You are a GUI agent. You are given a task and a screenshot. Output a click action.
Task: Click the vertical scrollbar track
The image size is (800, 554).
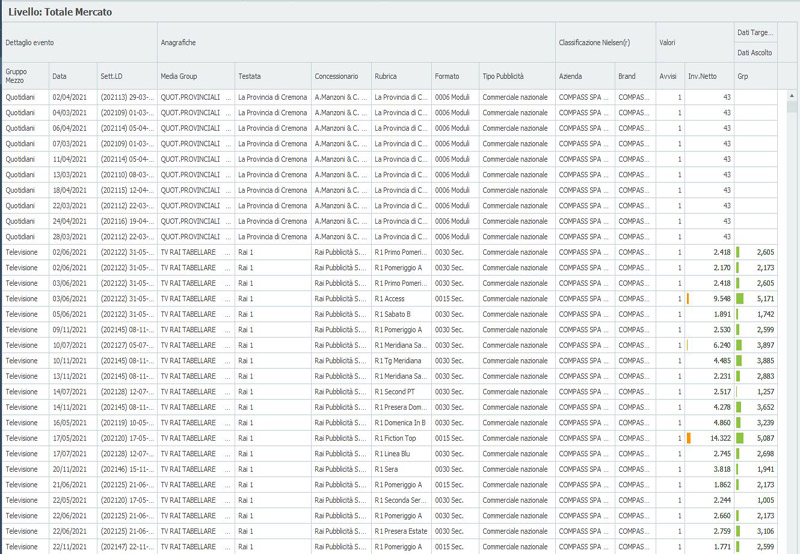(x=792, y=350)
